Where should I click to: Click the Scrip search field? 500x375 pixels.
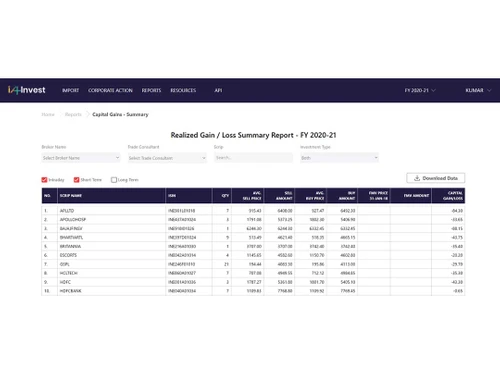(x=253, y=158)
